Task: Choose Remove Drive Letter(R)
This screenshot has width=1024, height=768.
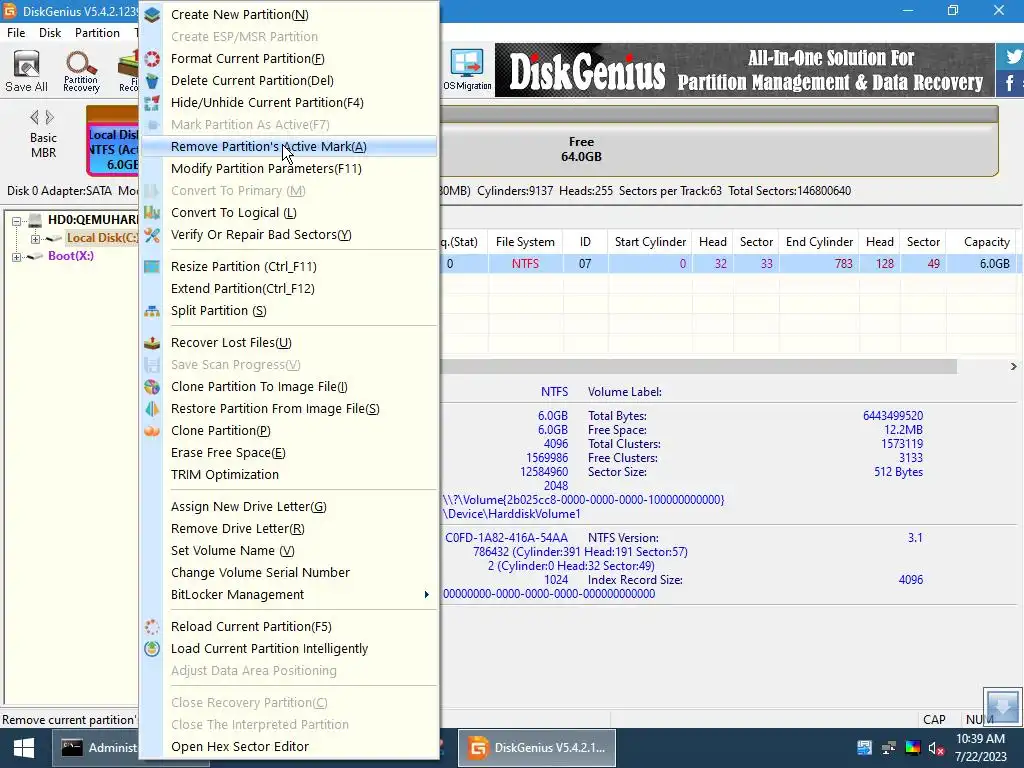Action: tap(289, 529)
